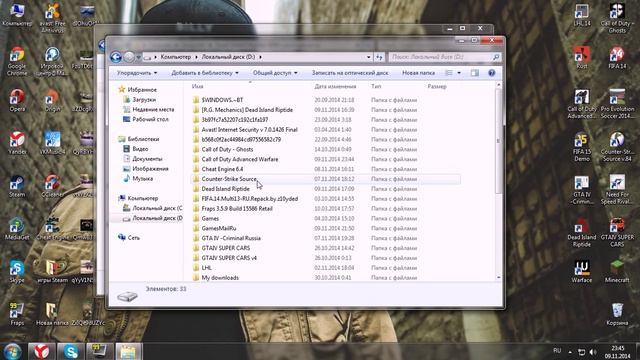Open Недавние места in the sidebar
The image size is (640, 360).
(153, 109)
